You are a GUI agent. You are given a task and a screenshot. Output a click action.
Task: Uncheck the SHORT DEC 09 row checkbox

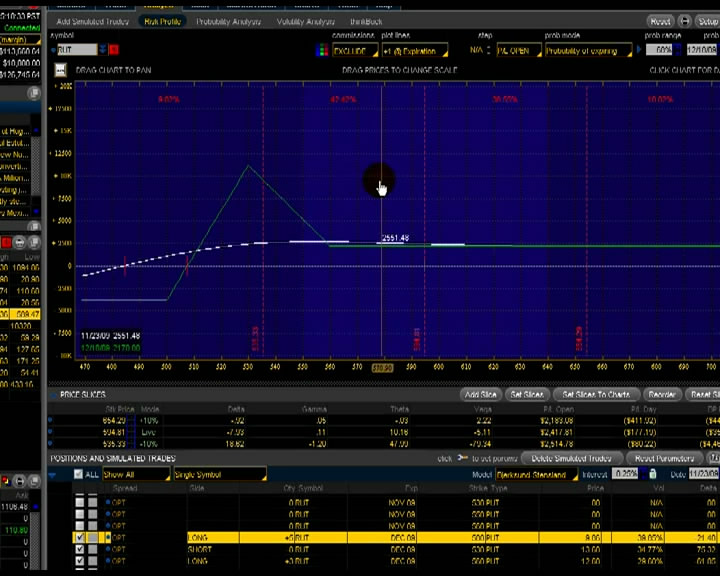point(79,549)
